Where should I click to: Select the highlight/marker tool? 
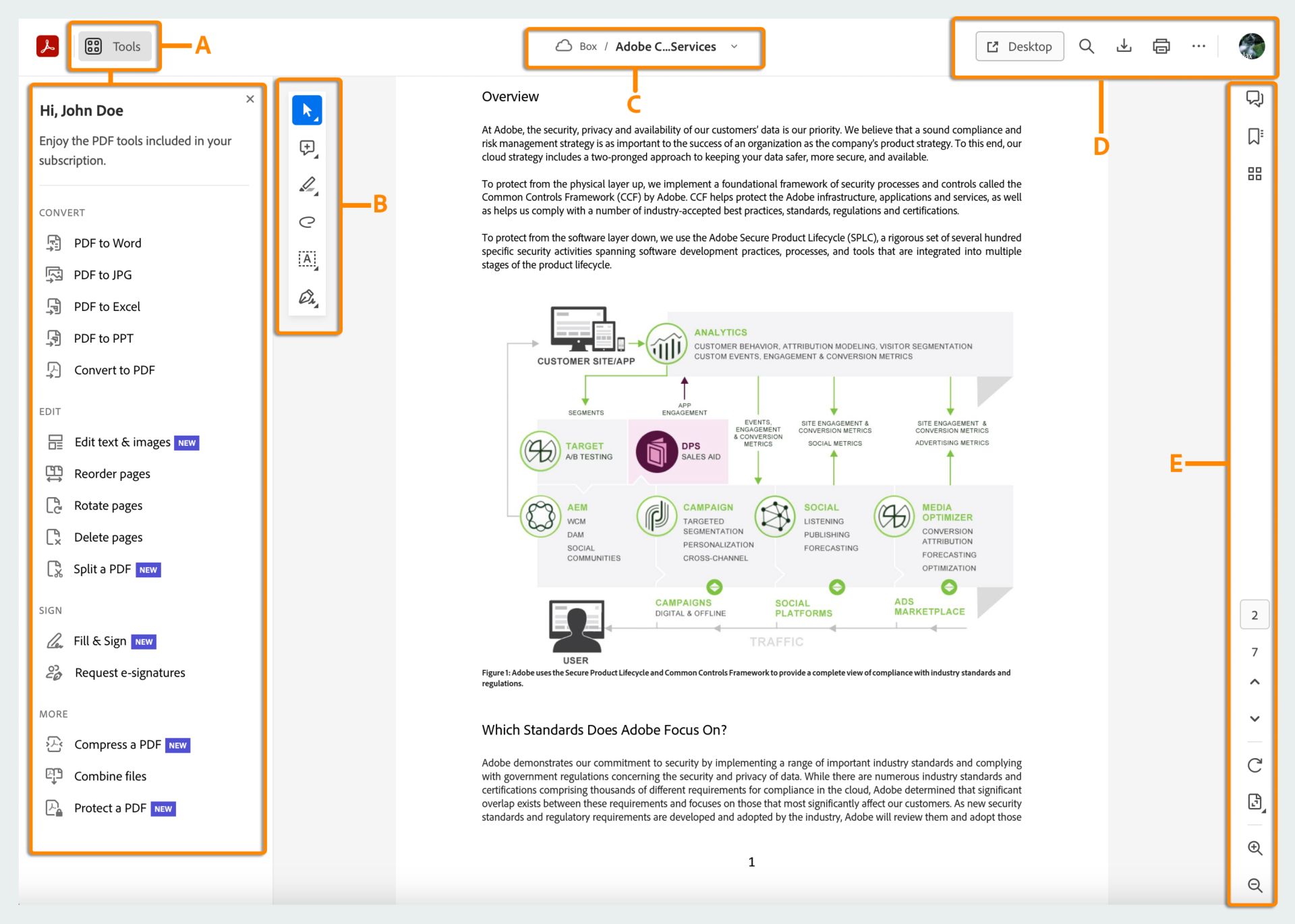308,185
